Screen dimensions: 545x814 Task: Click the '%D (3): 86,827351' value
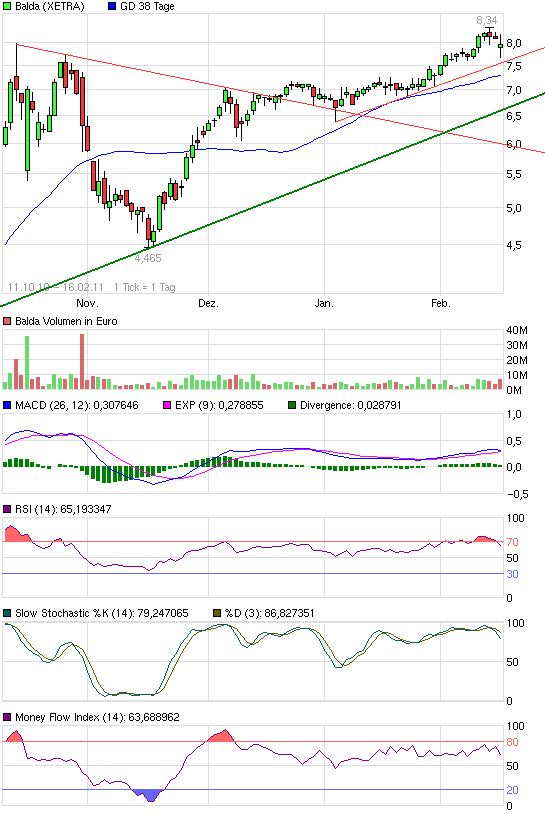click(x=269, y=613)
